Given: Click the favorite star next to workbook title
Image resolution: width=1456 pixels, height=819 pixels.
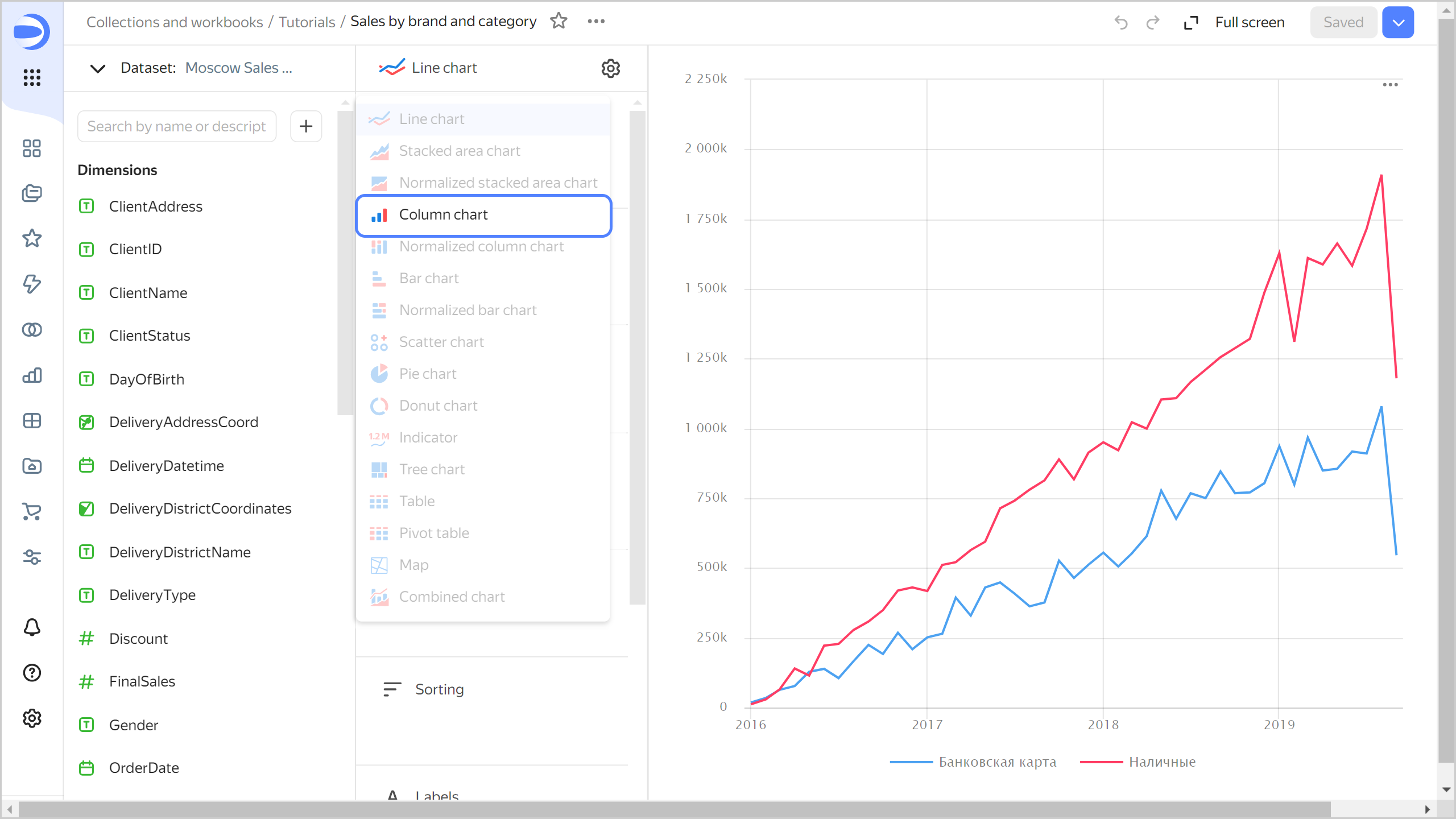Looking at the screenshot, I should coord(559,22).
